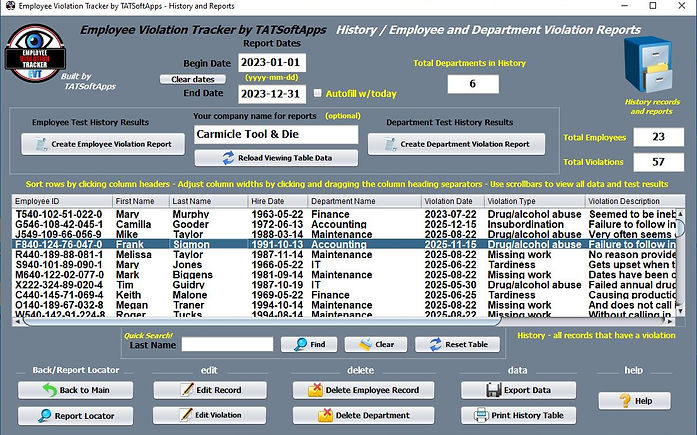This screenshot has height=435, width=697.
Task: Select the highlighted Frank Sigmon row
Action: [x=344, y=244]
